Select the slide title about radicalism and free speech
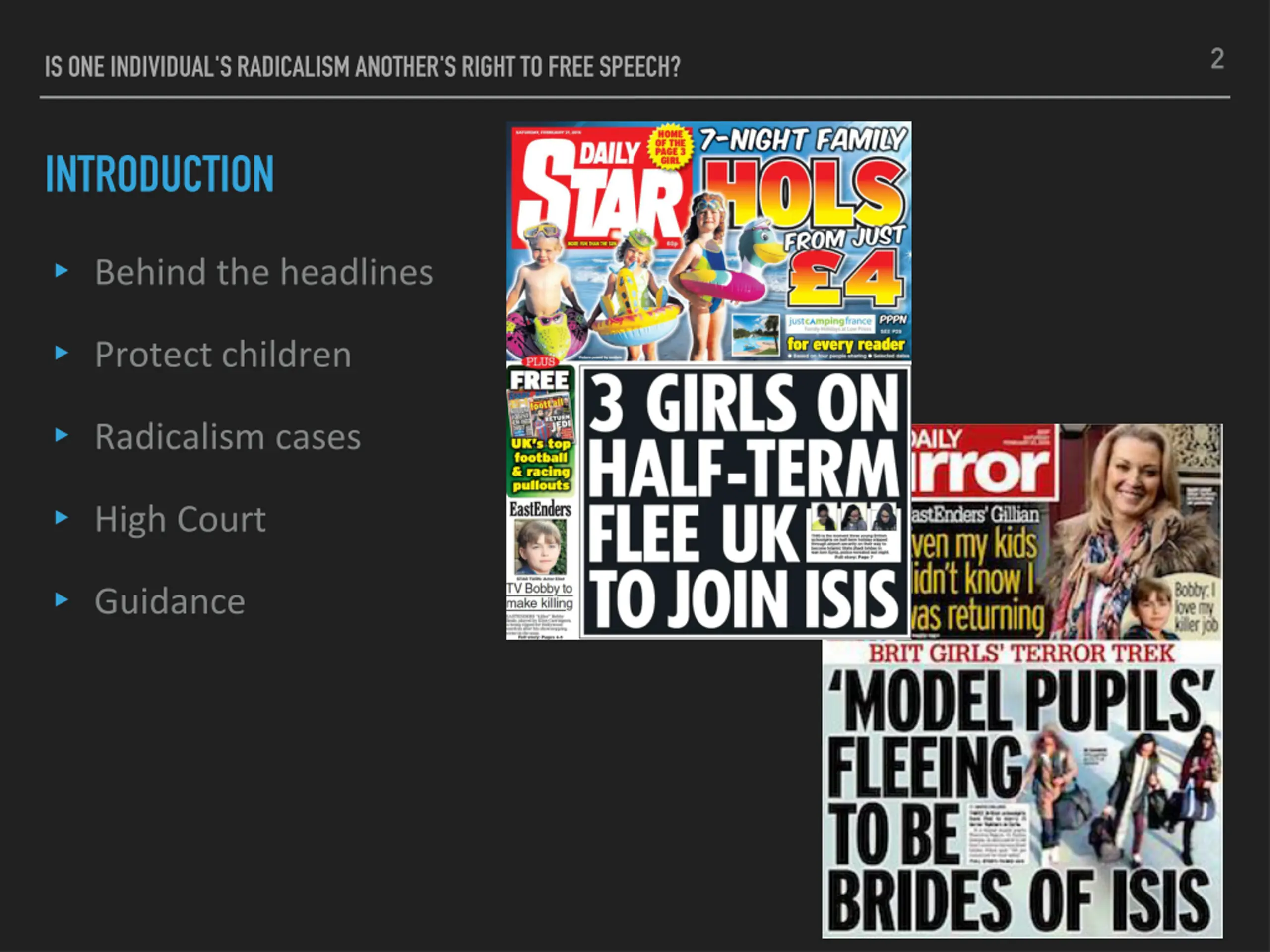 pos(362,66)
